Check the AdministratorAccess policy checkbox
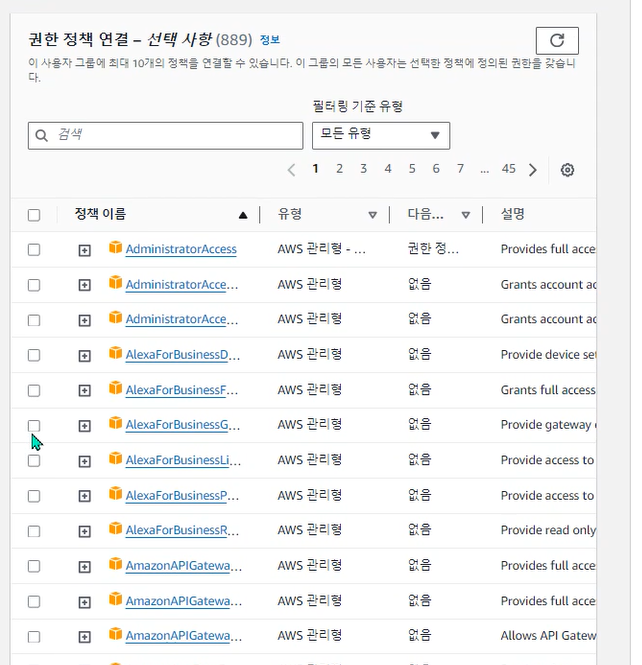This screenshot has height=665, width=642. click(x=34, y=250)
